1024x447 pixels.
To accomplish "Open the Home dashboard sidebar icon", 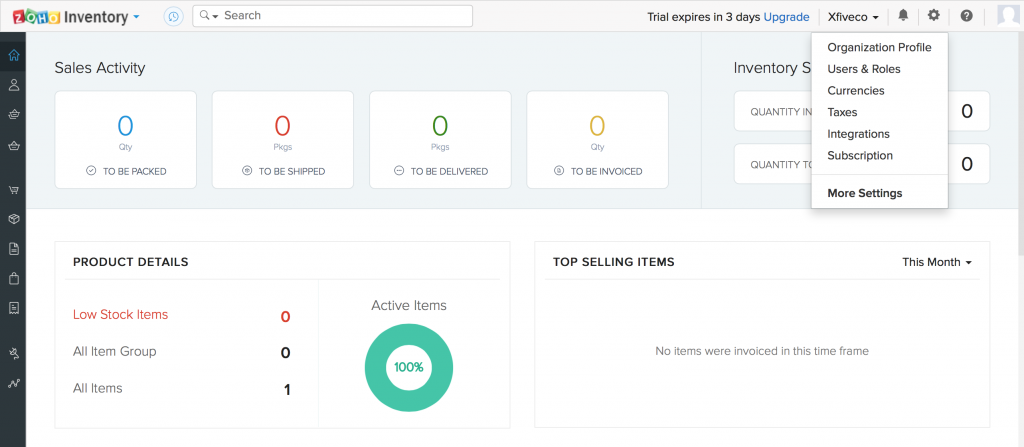I will (x=13, y=56).
